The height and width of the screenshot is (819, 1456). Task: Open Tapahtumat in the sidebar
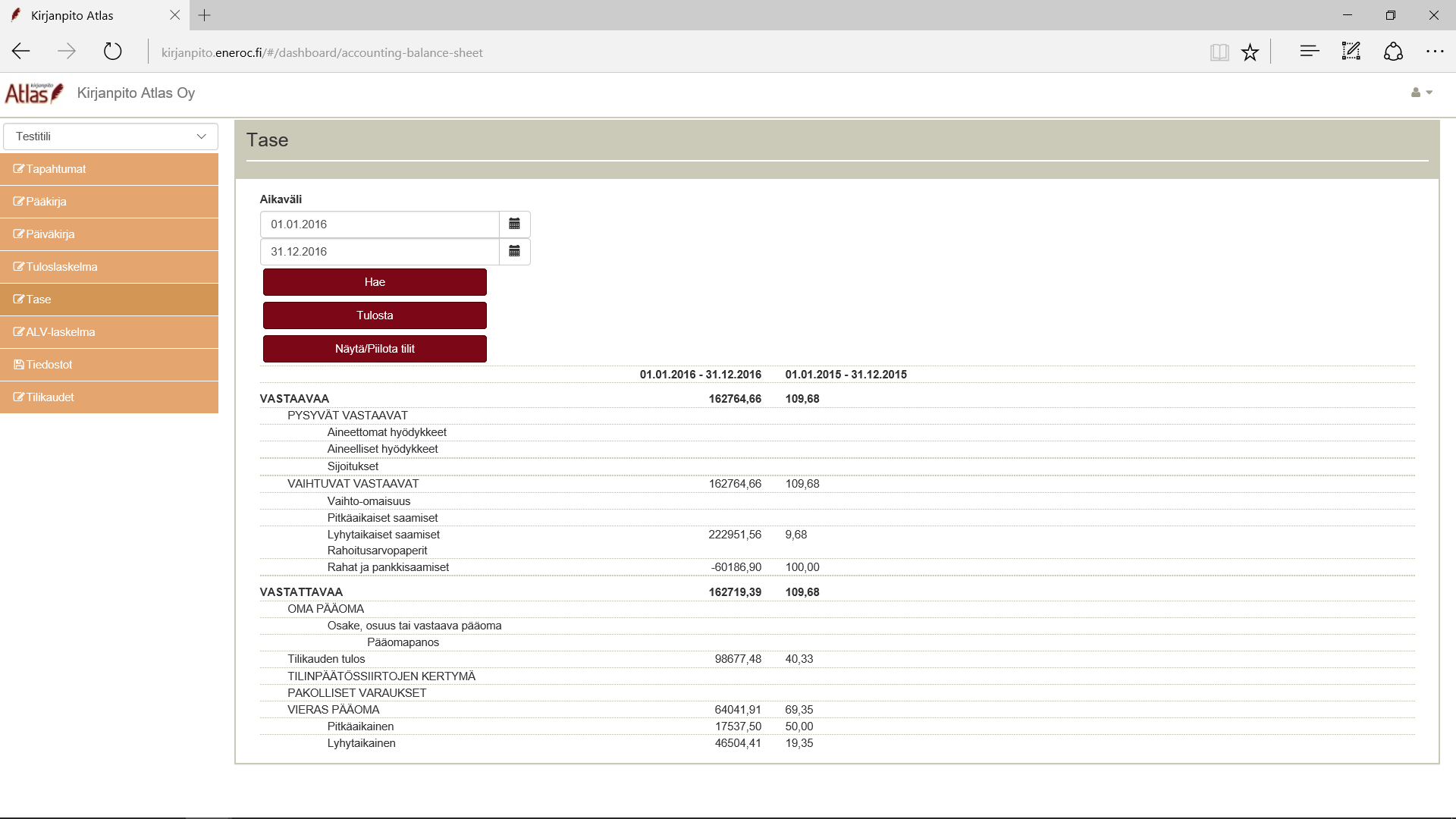coord(109,169)
